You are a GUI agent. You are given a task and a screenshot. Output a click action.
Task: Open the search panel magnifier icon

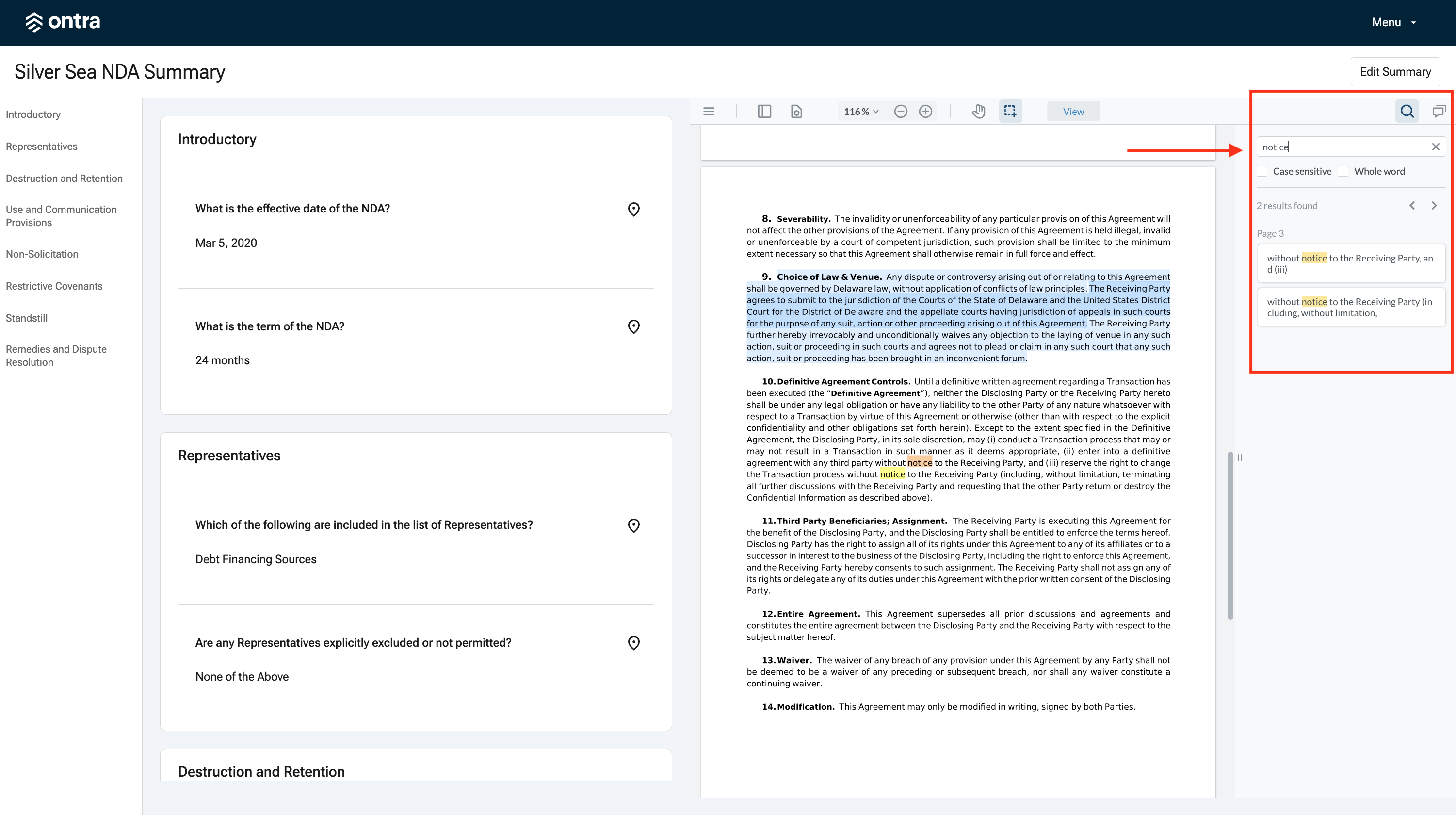(x=1407, y=112)
